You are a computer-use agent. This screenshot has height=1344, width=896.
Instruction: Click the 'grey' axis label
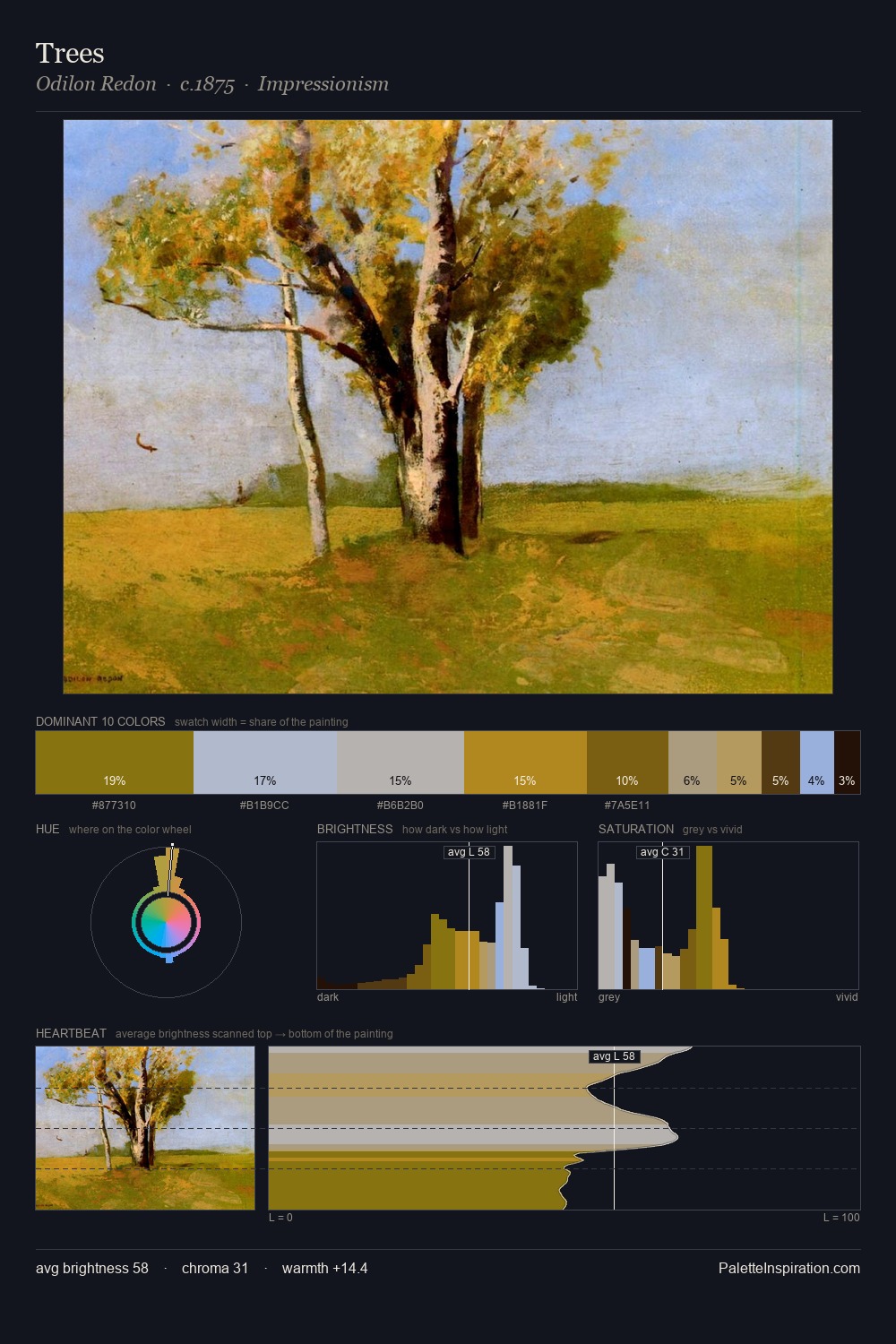pyautogui.click(x=609, y=997)
